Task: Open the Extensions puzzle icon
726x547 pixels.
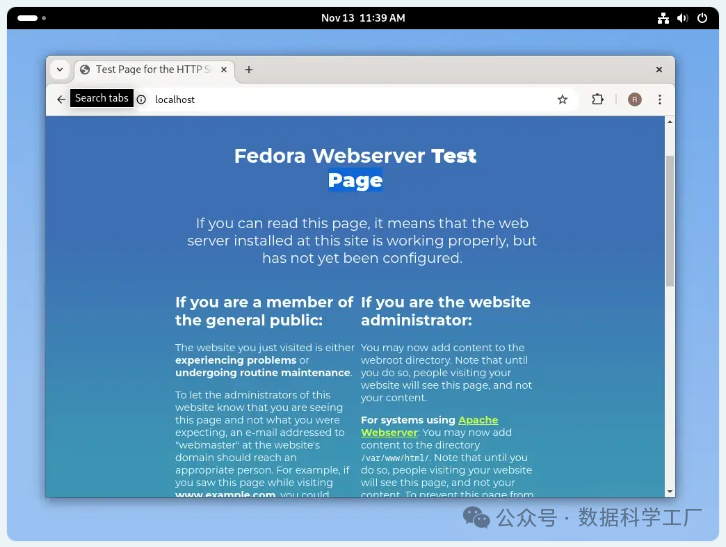Action: tap(597, 99)
